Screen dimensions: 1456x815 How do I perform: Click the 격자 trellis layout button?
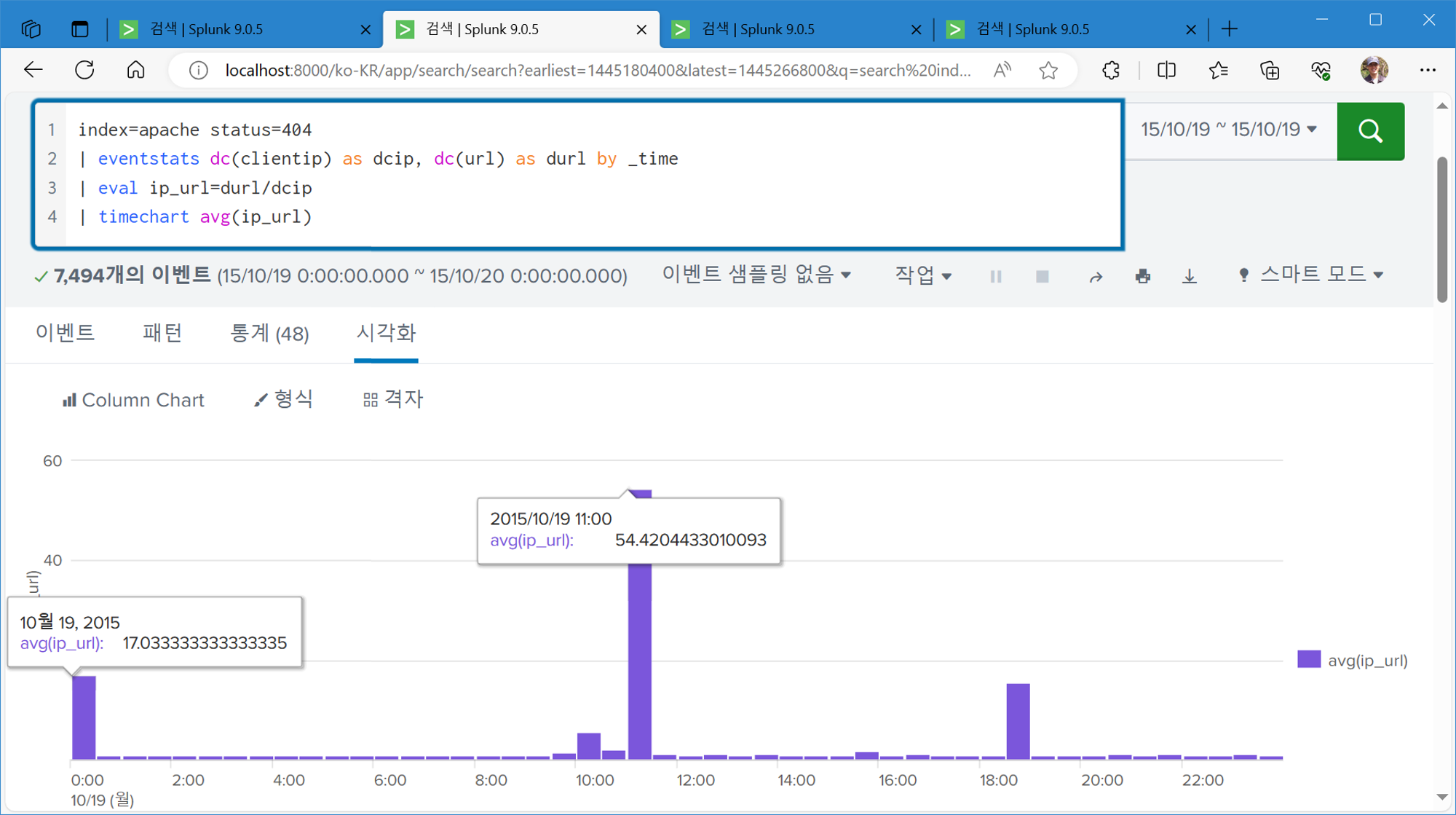tap(393, 399)
